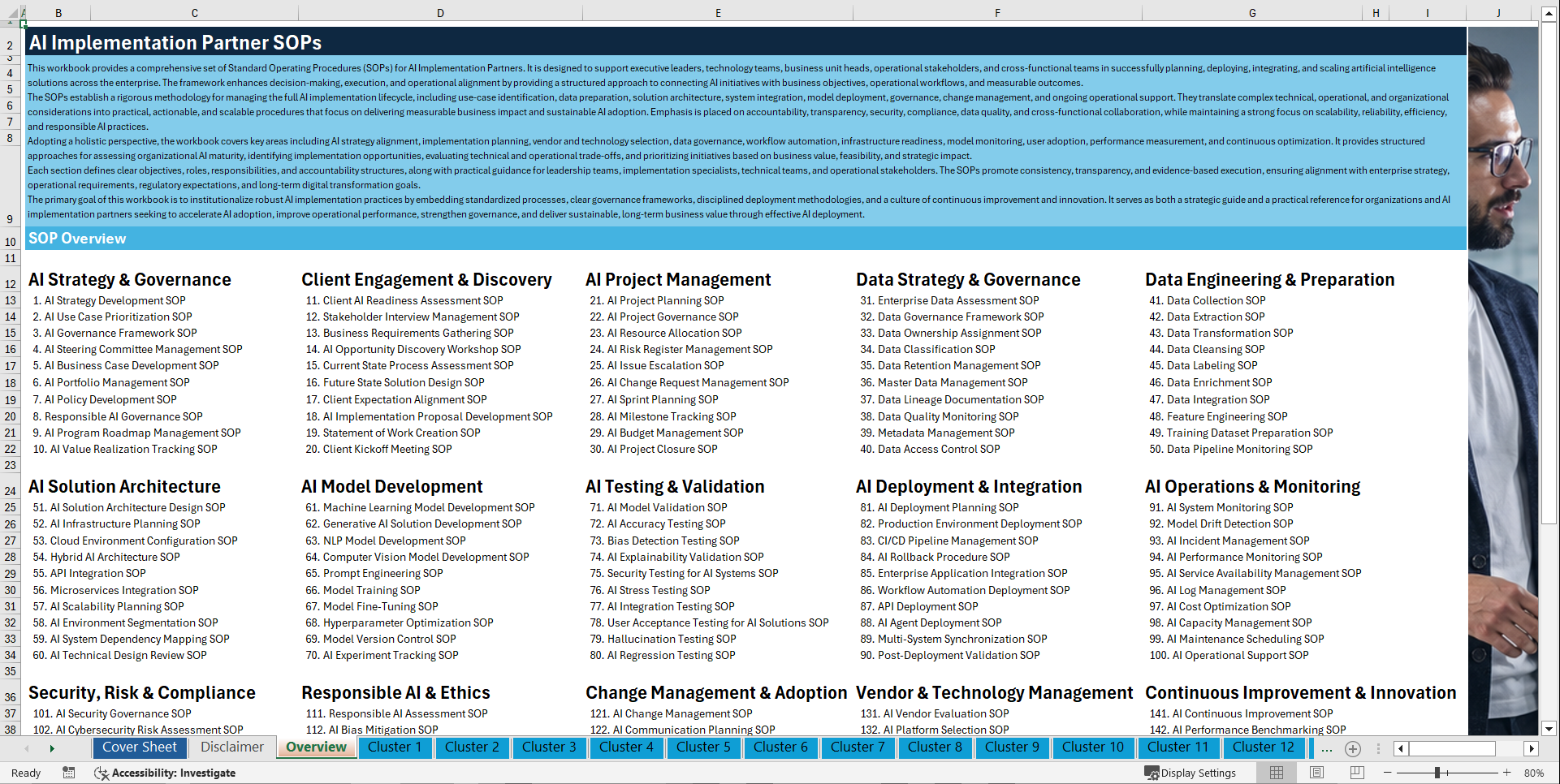Switch to Cluster 12 sheet
1560x784 pixels.
point(1264,747)
